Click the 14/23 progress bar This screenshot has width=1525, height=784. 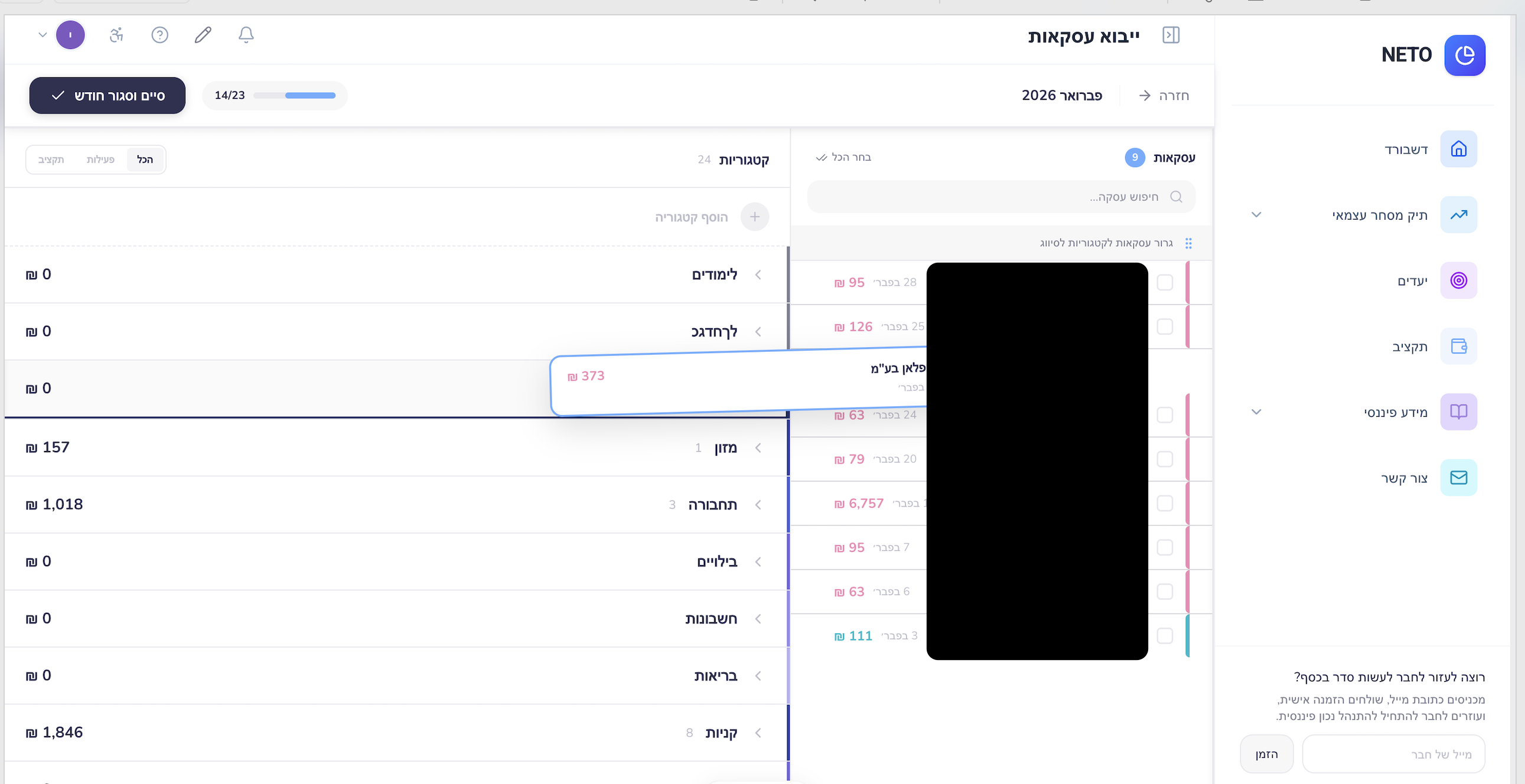point(294,96)
